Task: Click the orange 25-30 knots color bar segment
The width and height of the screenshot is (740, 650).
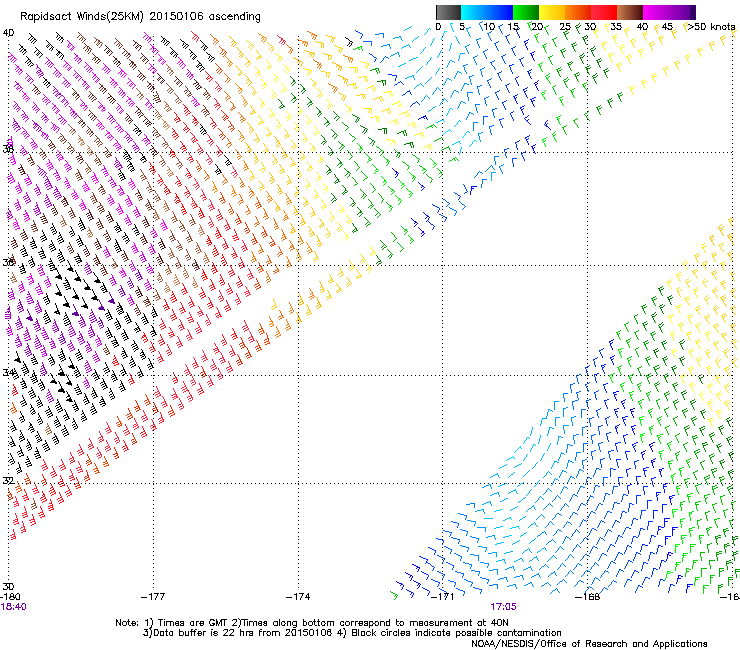Action: click(578, 12)
